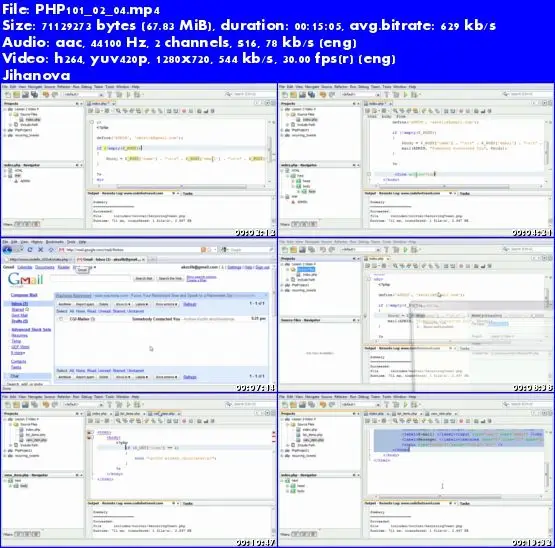
Task: Click the stop-loading X icon beside reload
Action: click(40, 250)
